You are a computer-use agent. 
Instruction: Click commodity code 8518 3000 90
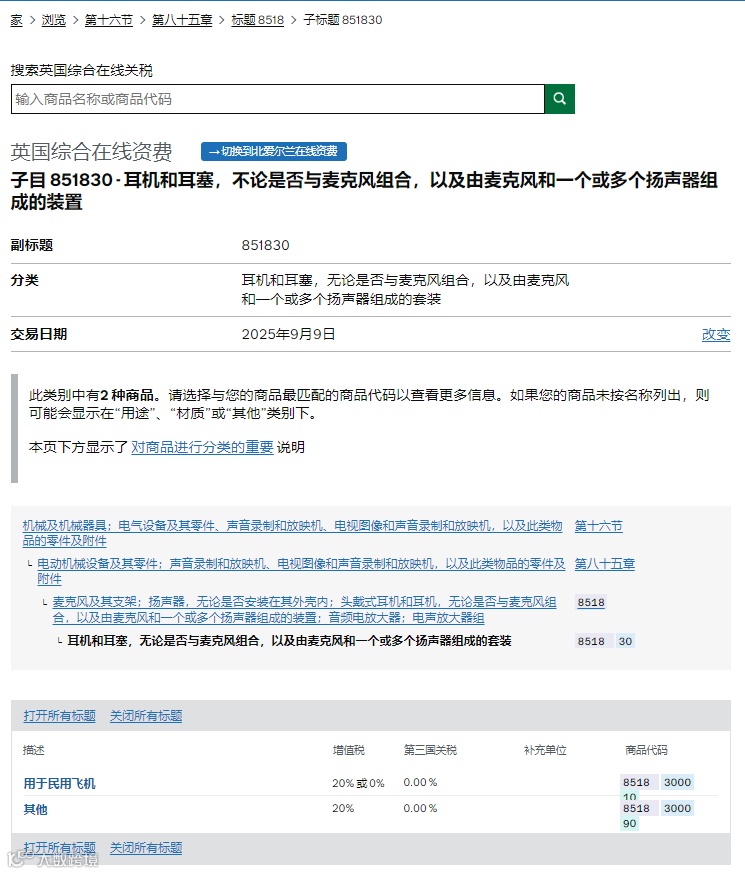[x=658, y=815]
